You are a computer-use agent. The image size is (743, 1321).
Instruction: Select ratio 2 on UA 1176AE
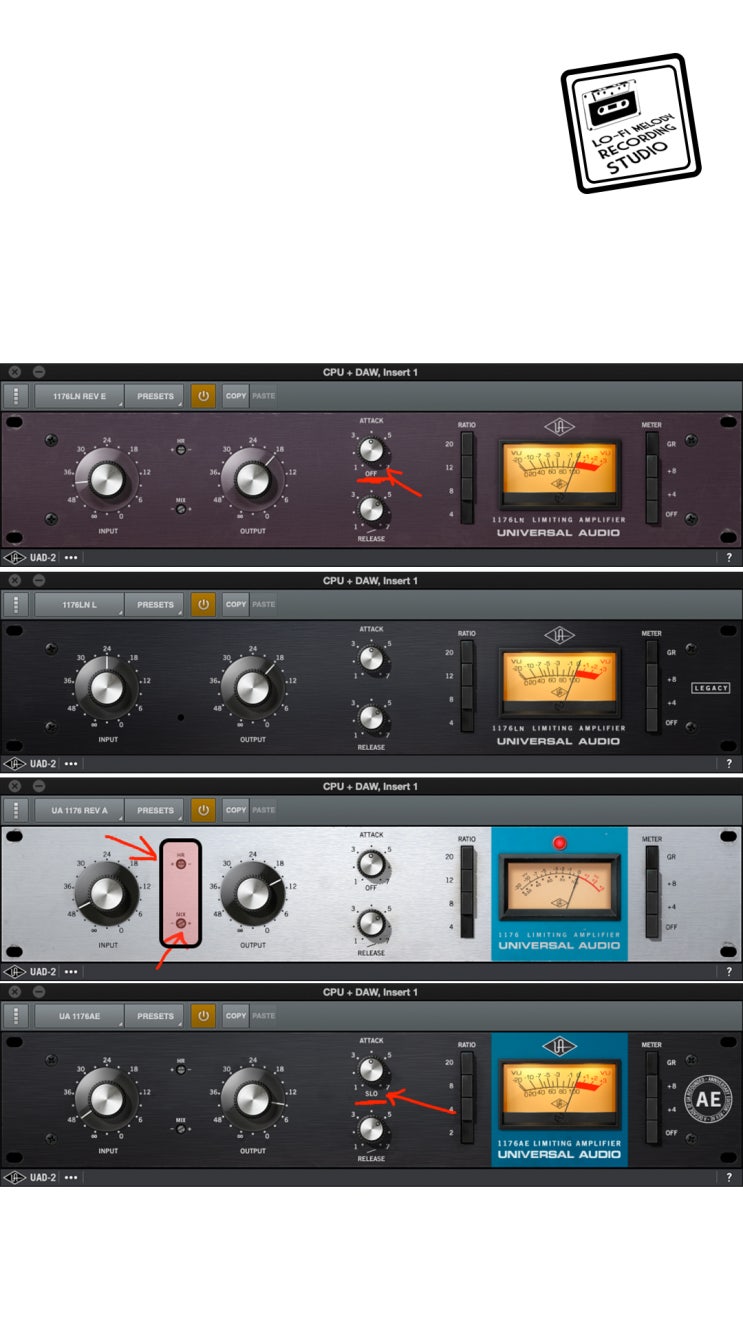click(x=467, y=1133)
